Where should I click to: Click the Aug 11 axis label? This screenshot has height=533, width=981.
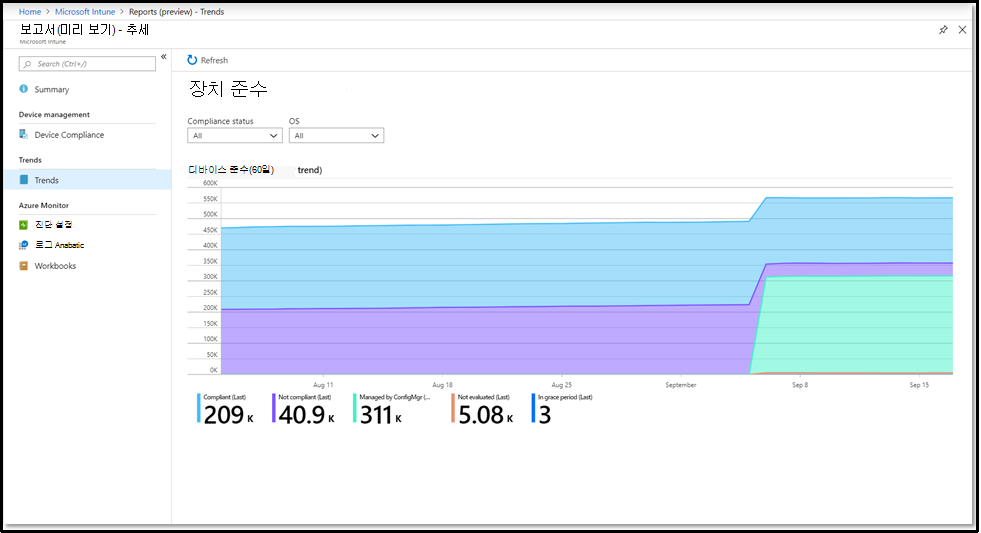[x=323, y=385]
